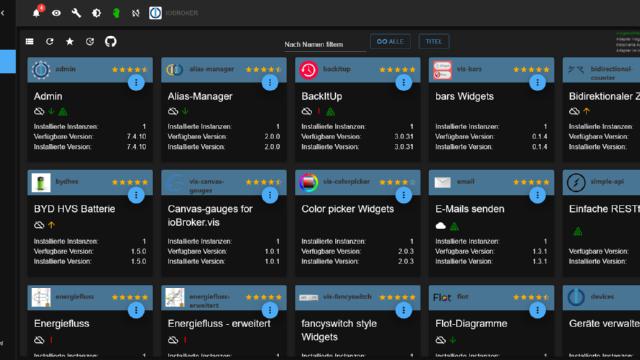Select highlighted blue sidebar item

click(x=8, y=62)
